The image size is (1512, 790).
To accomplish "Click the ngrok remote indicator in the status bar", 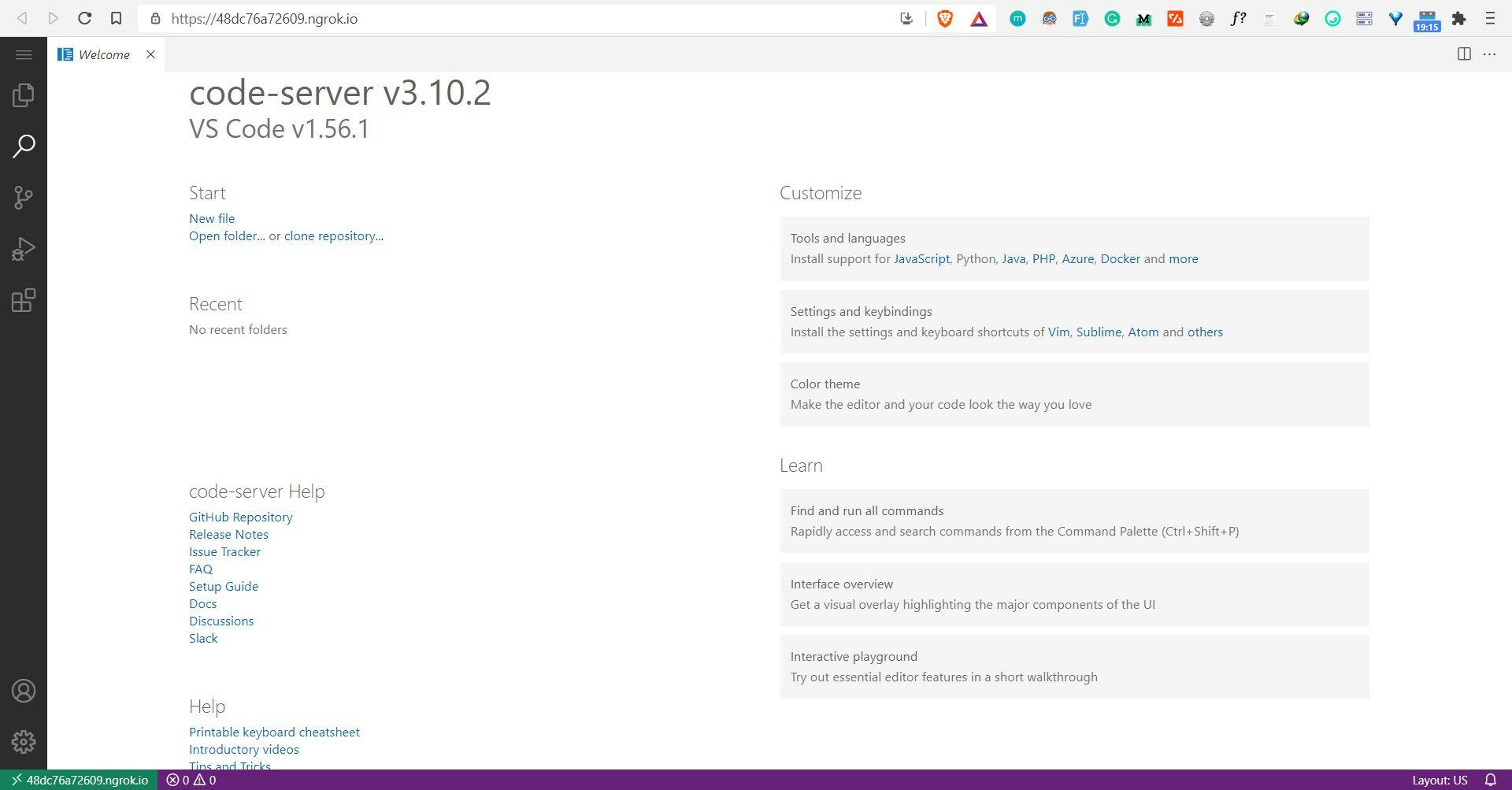I will point(79,780).
